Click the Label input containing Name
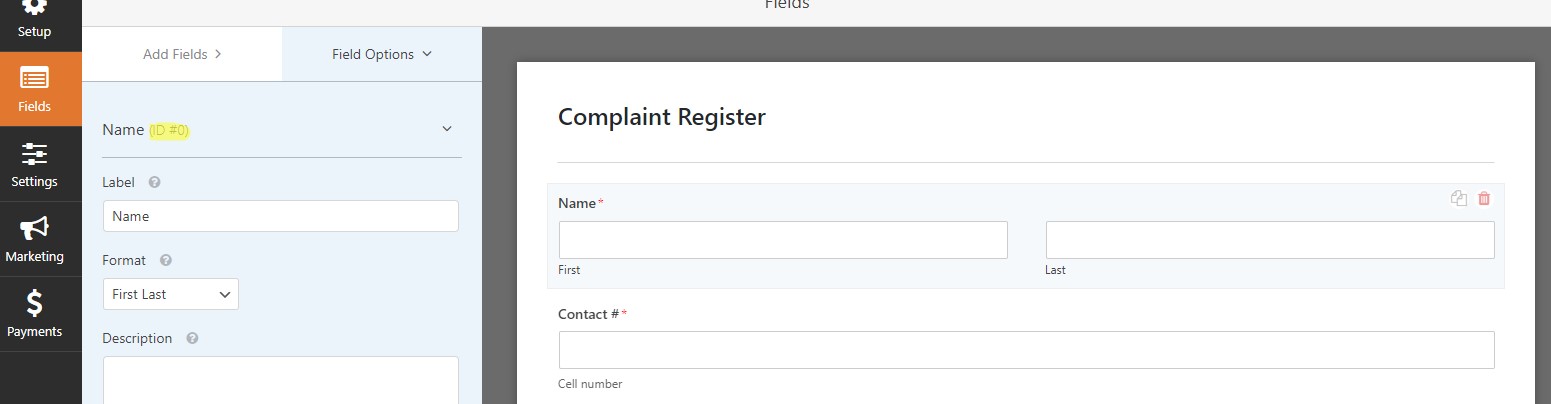Image resolution: width=1551 pixels, height=404 pixels. [281, 216]
